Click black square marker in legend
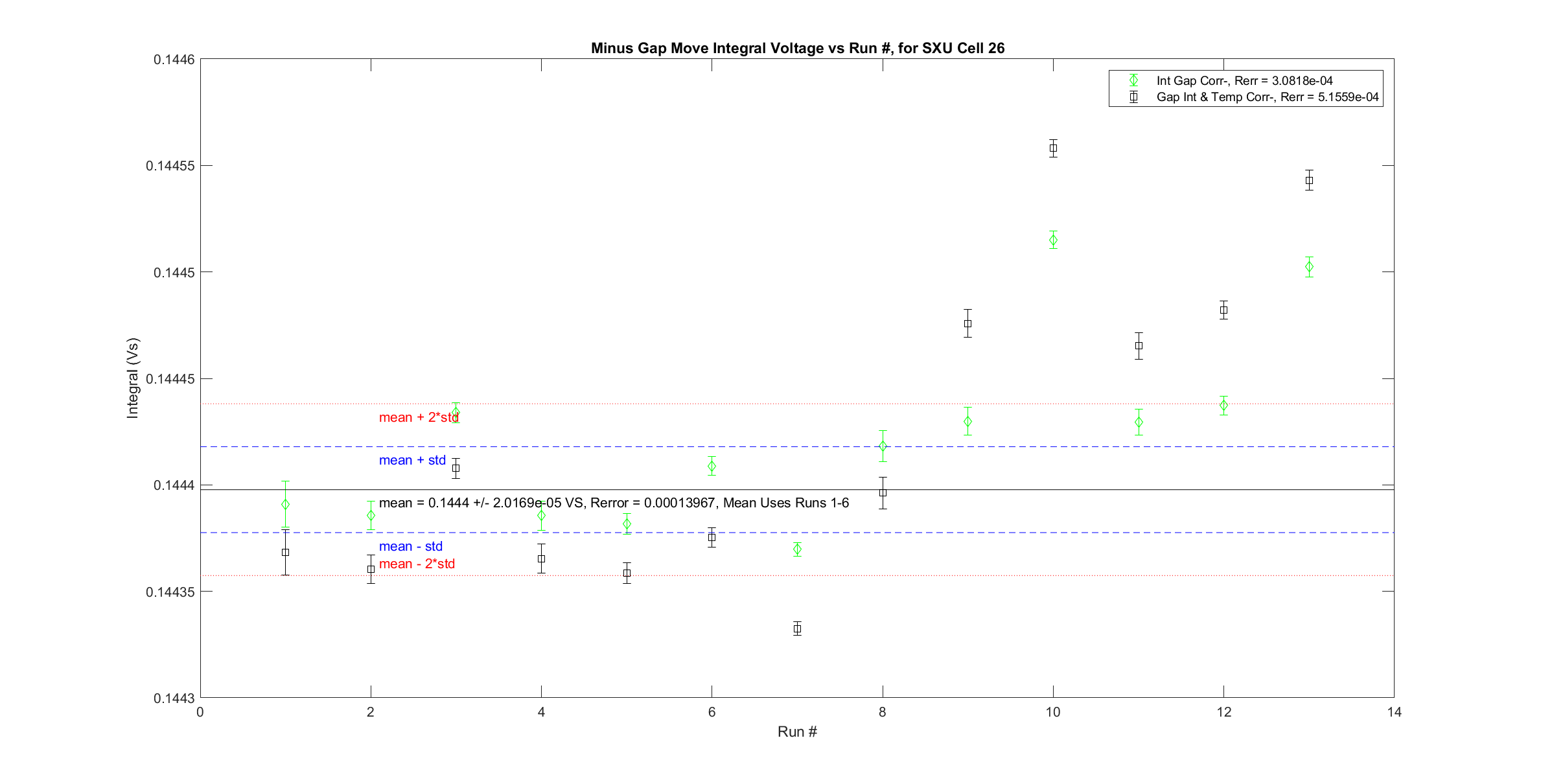The width and height of the screenshot is (1541, 784). (1133, 97)
